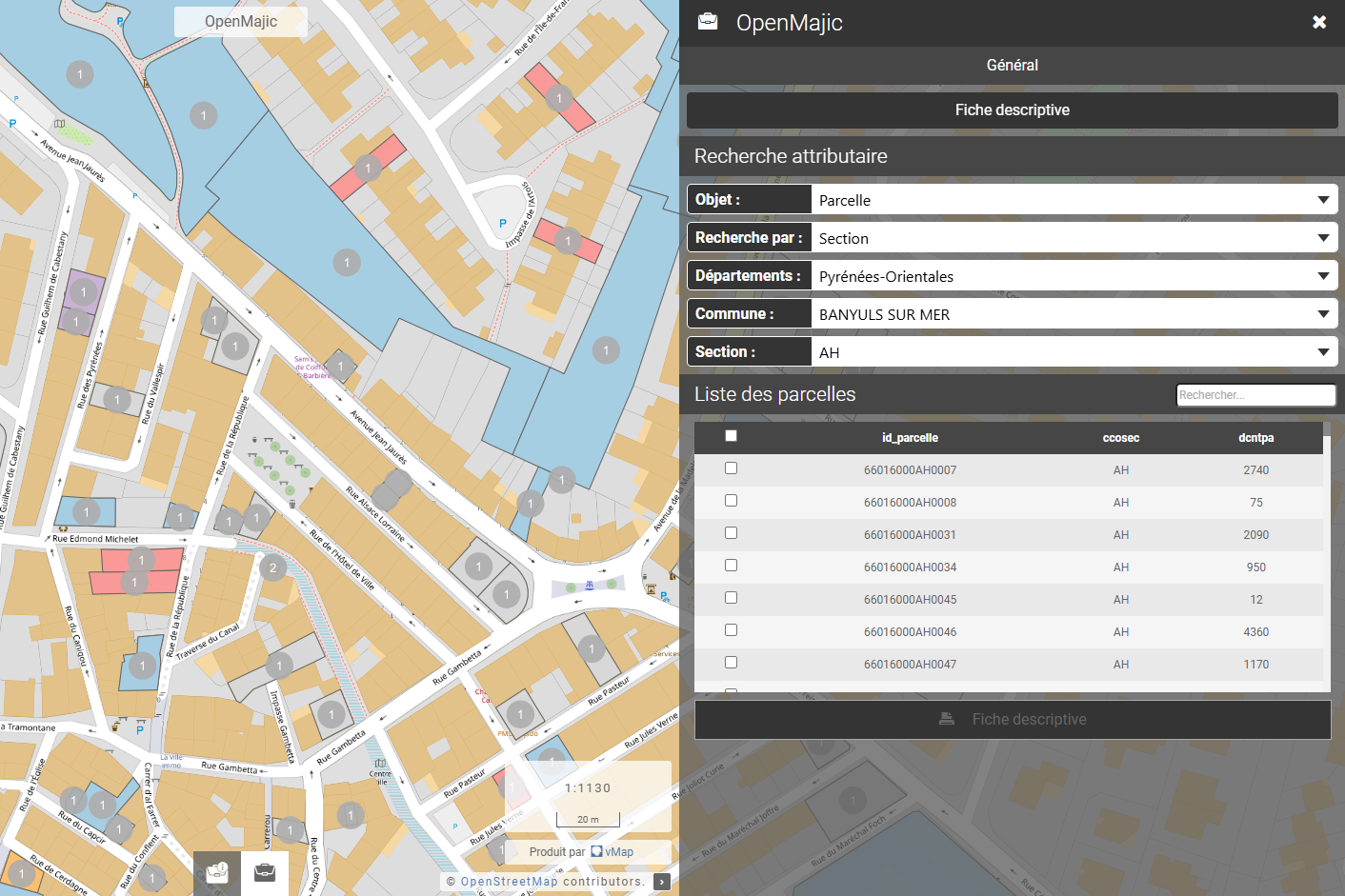1345x896 pixels.
Task: Enable the checkbox for parcel 66016000AH0045
Action: (731, 598)
